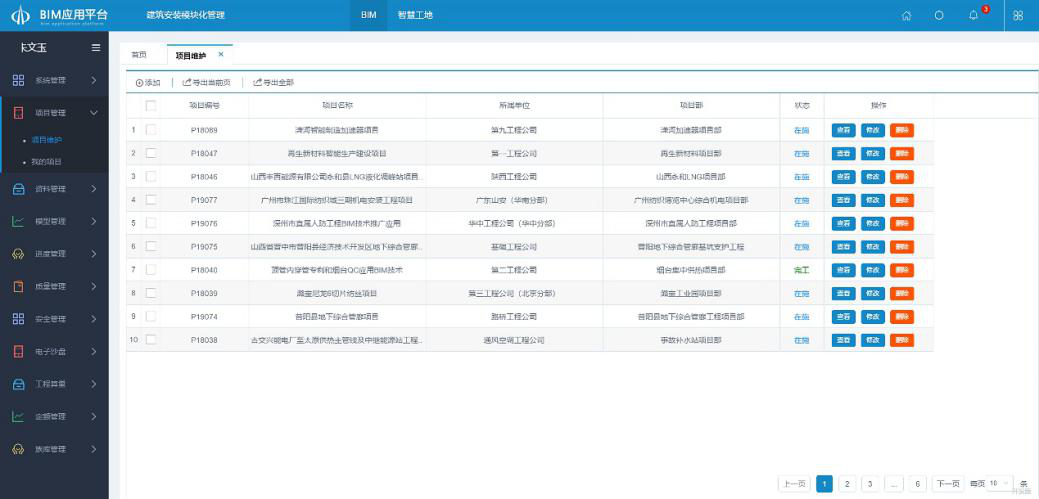Screen dimensions: 1039x499
Task: Toggle the hamburger sidebar collapse icon
Action: coord(96,47)
